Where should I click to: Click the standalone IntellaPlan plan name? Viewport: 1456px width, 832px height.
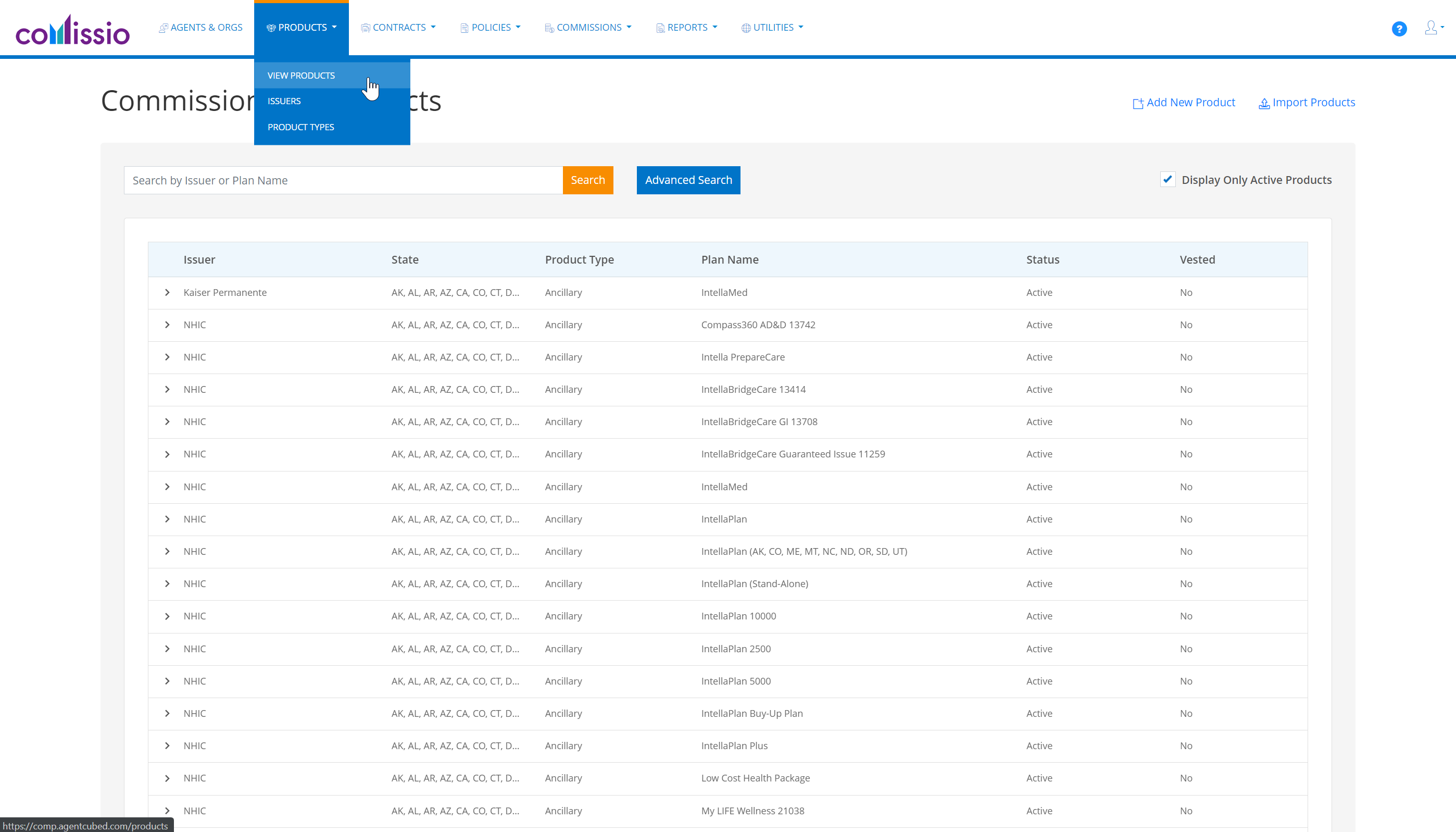tap(724, 519)
